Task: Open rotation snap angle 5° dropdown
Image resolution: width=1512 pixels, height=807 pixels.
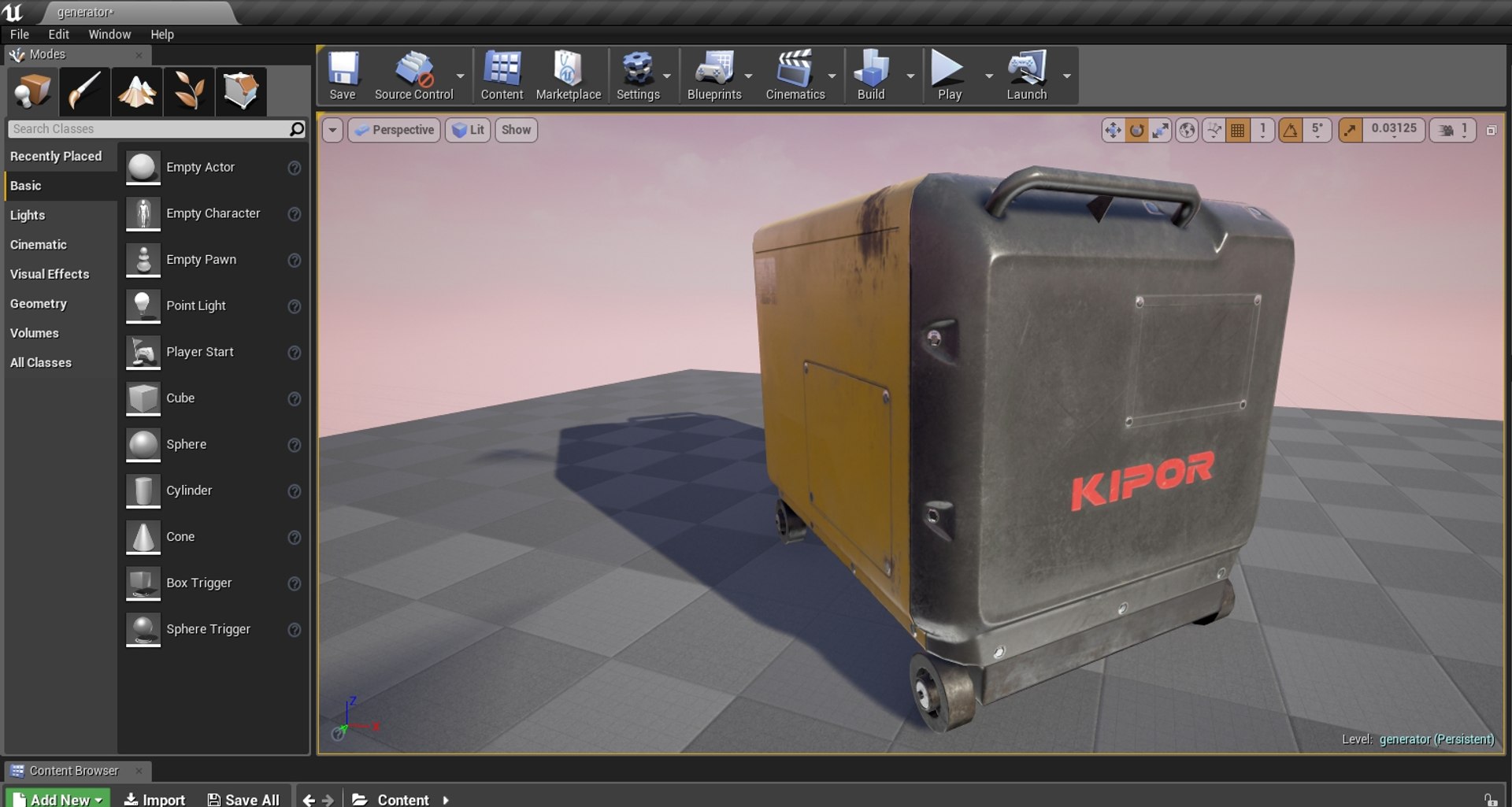Action: [x=1317, y=131]
